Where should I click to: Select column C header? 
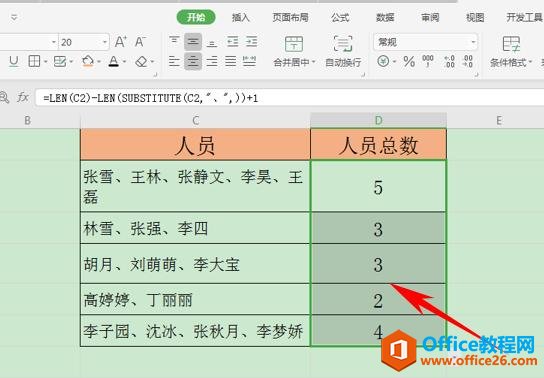pyautogui.click(x=195, y=121)
